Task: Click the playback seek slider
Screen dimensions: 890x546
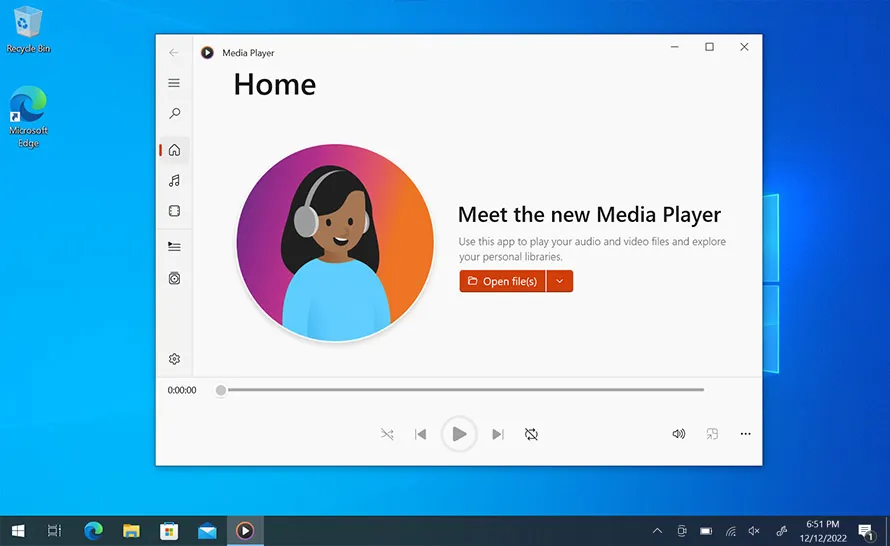Action: pos(460,390)
